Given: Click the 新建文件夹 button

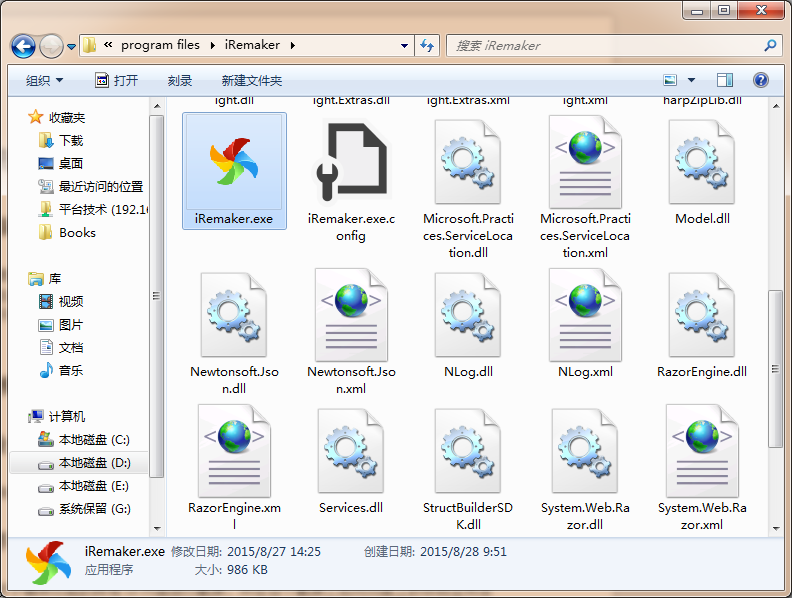Looking at the screenshot, I should [x=252, y=80].
